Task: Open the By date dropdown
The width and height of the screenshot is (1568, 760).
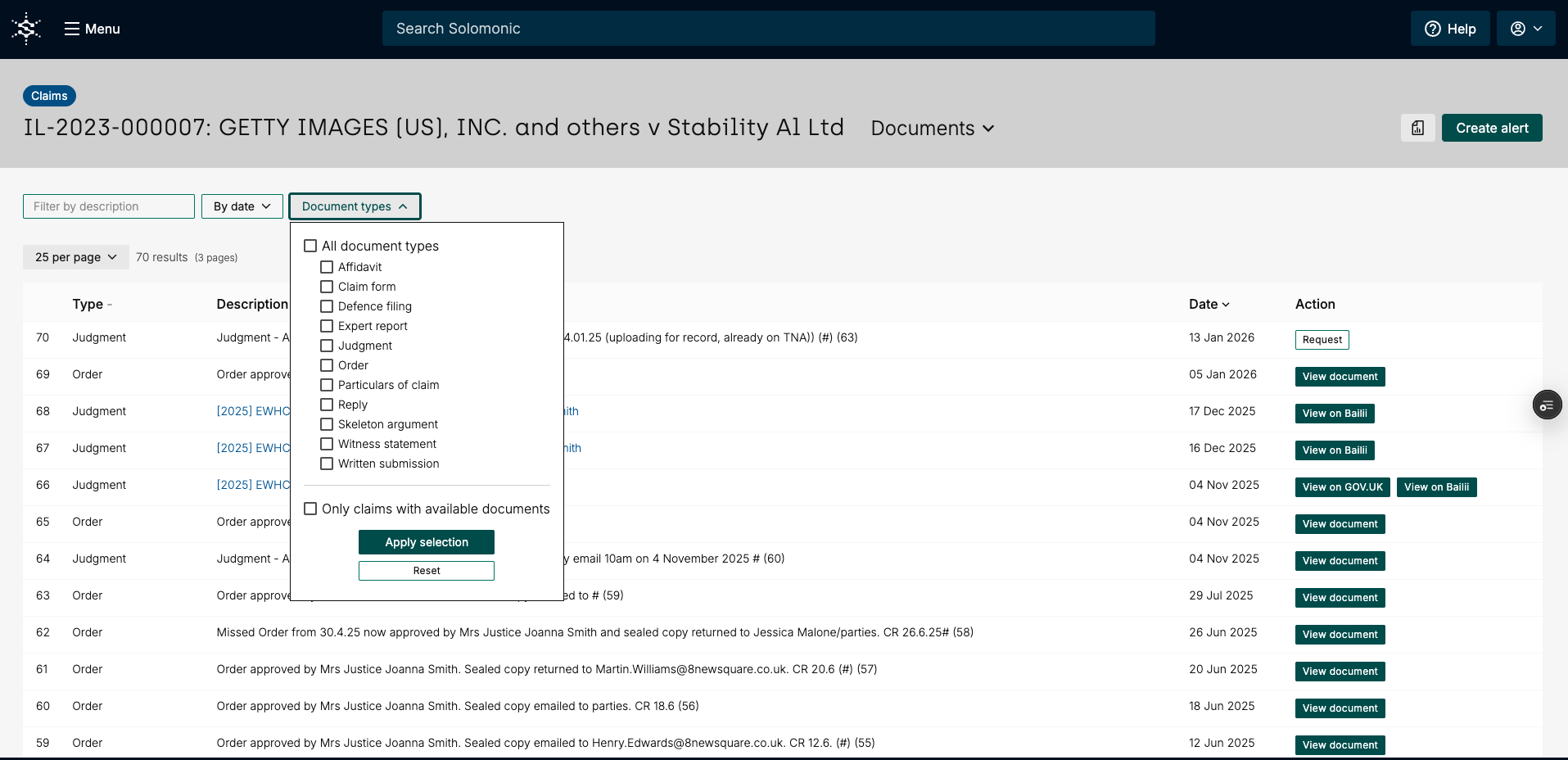Action: (x=242, y=206)
